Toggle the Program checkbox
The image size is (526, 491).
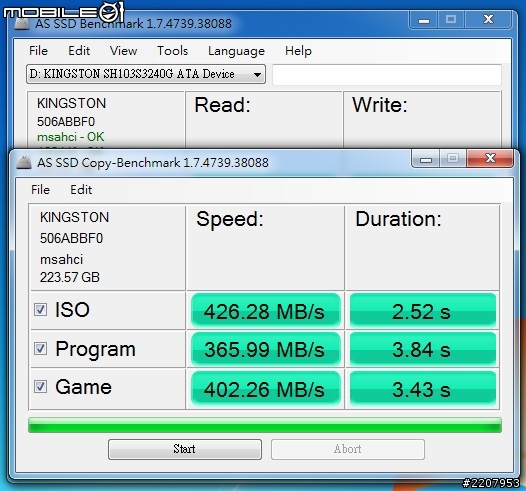[x=41, y=349]
